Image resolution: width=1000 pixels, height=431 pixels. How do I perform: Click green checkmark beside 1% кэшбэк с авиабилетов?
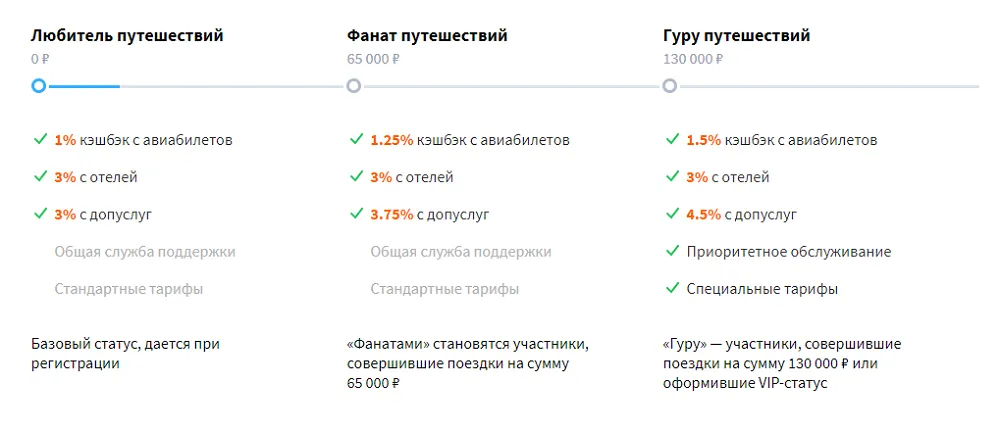click(x=40, y=139)
